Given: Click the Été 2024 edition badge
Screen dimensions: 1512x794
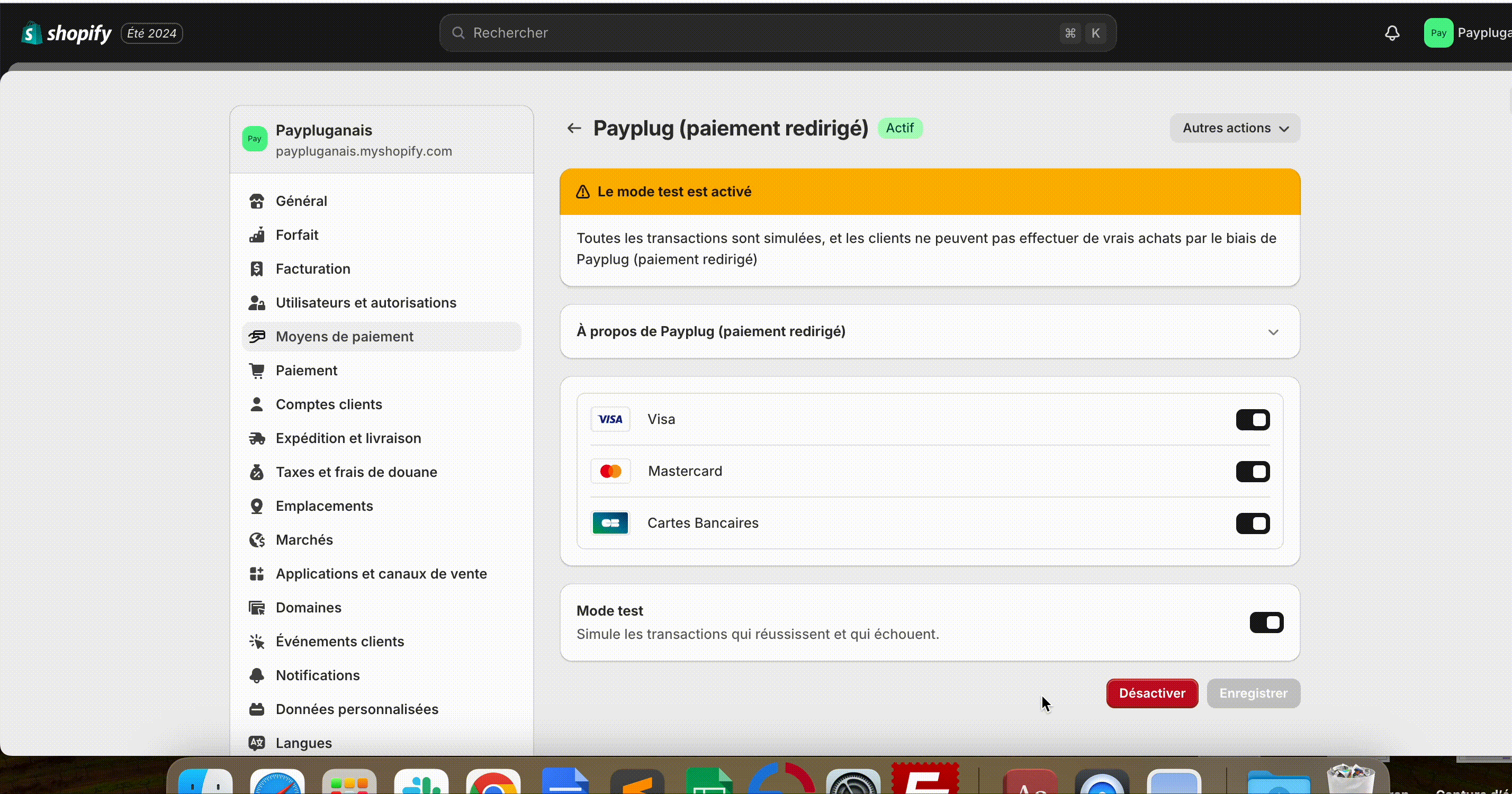Looking at the screenshot, I should point(152,33).
